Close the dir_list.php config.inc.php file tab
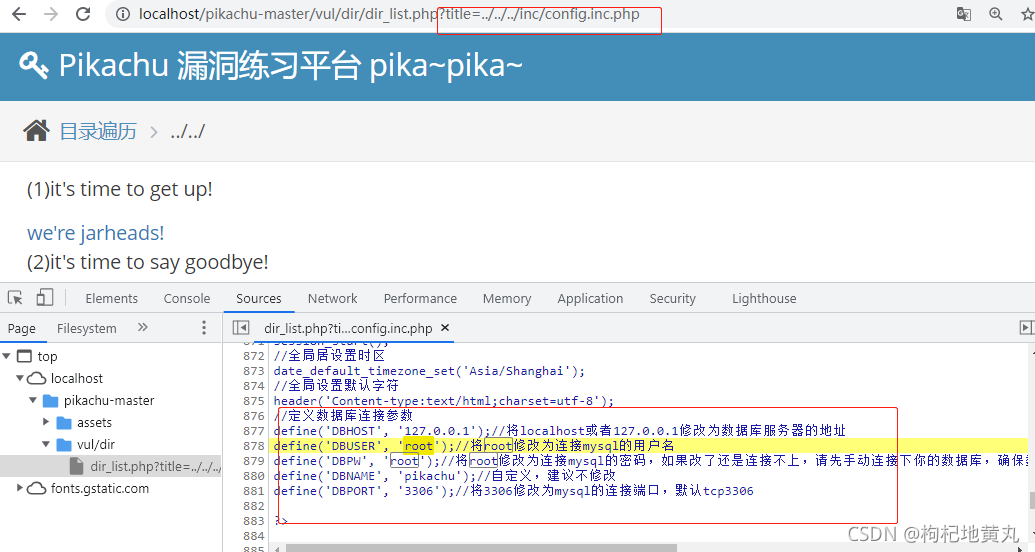Screen dimensions: 1035x552 445,328
